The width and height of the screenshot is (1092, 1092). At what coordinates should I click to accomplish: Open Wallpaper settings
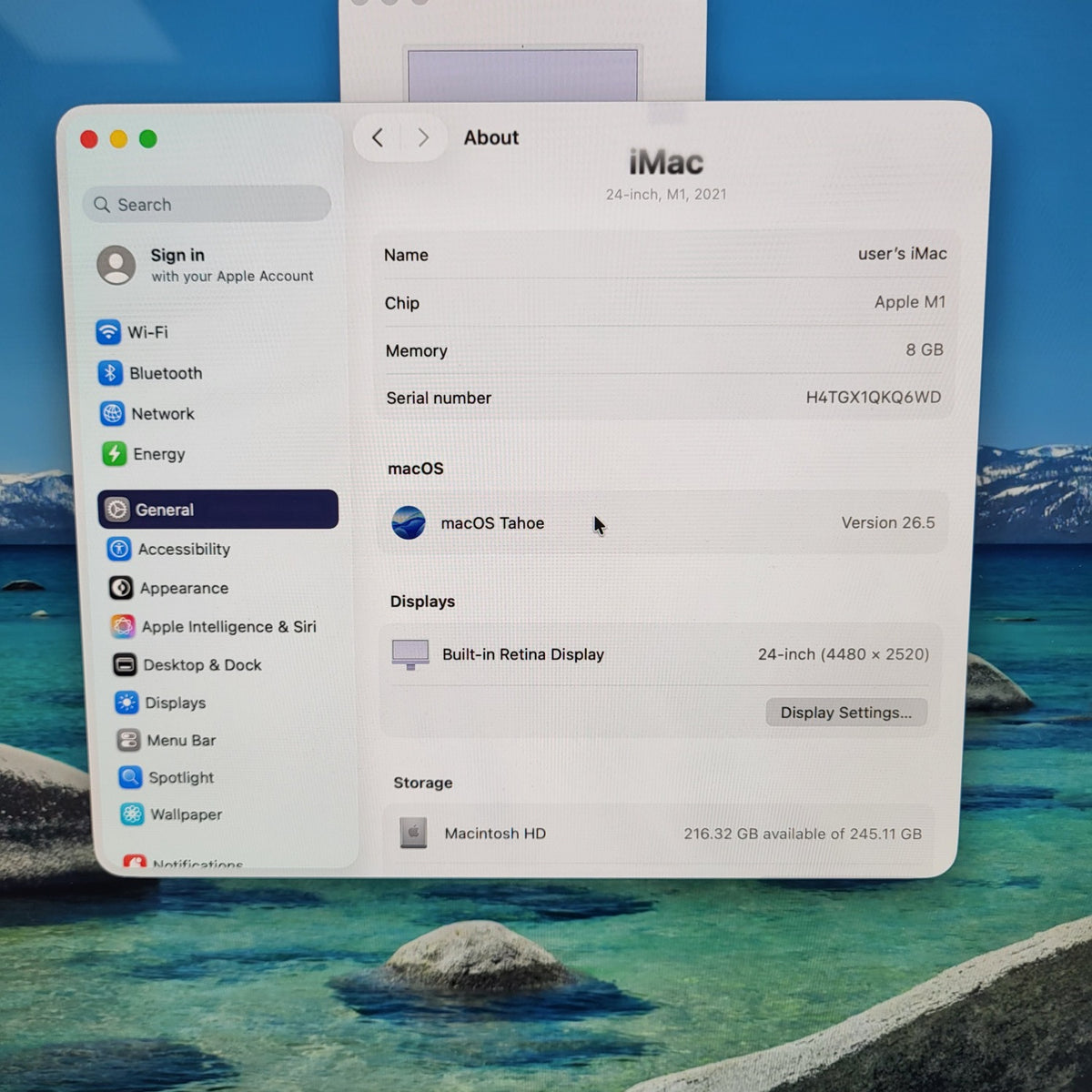point(172,814)
